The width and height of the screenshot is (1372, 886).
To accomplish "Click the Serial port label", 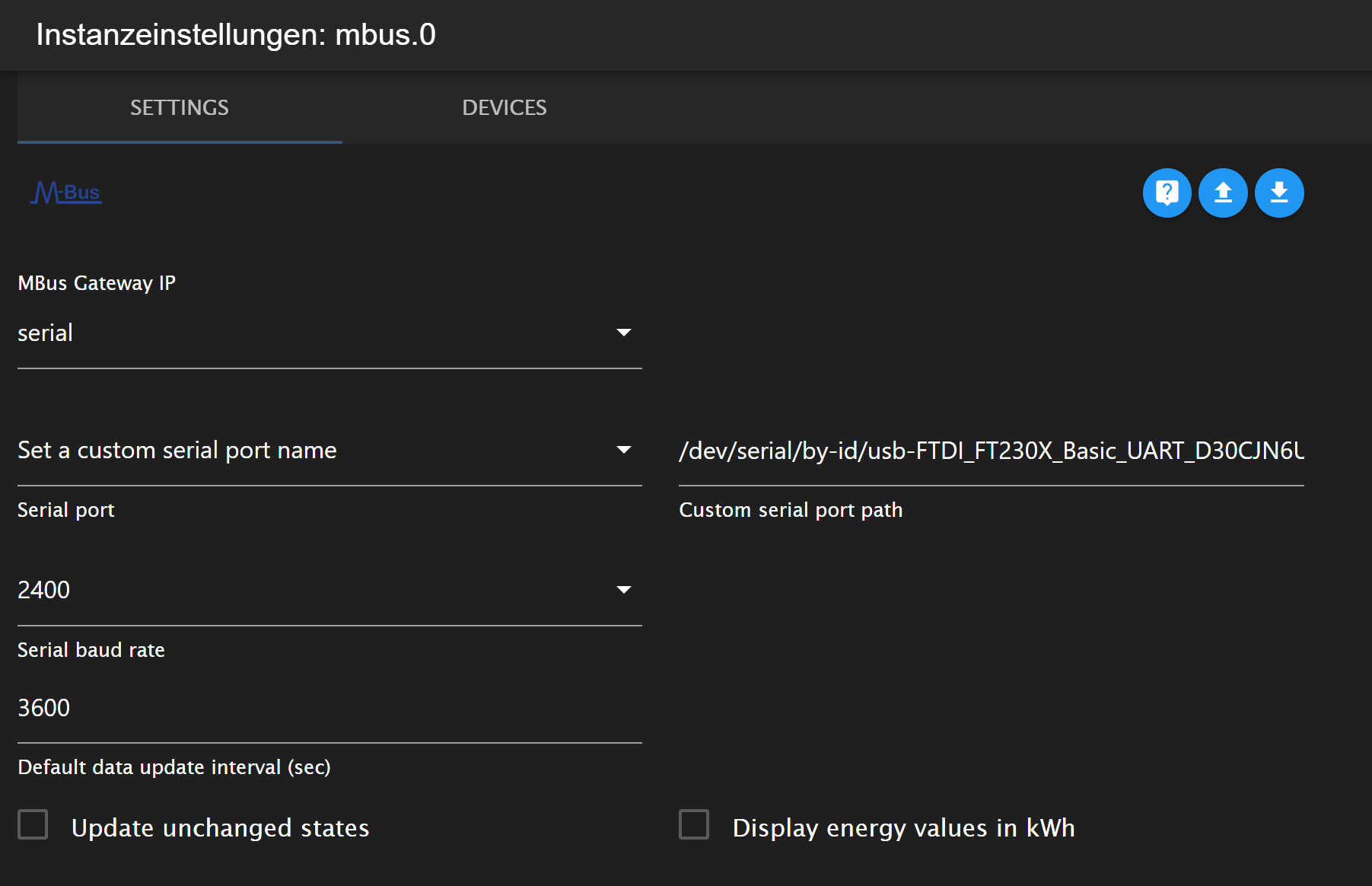I will coord(66,510).
